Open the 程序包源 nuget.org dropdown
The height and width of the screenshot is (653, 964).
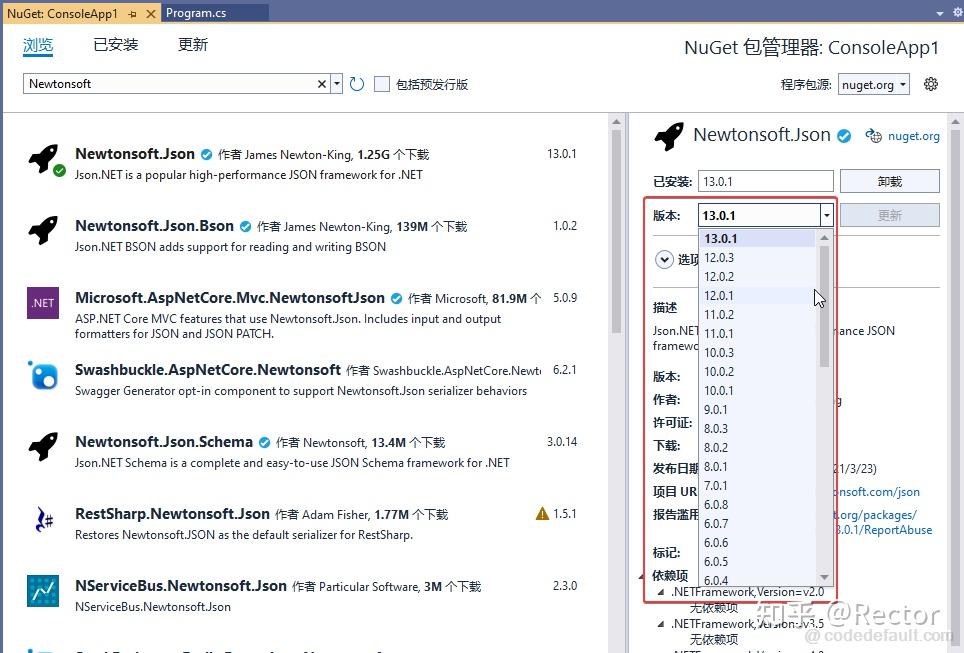click(x=874, y=84)
